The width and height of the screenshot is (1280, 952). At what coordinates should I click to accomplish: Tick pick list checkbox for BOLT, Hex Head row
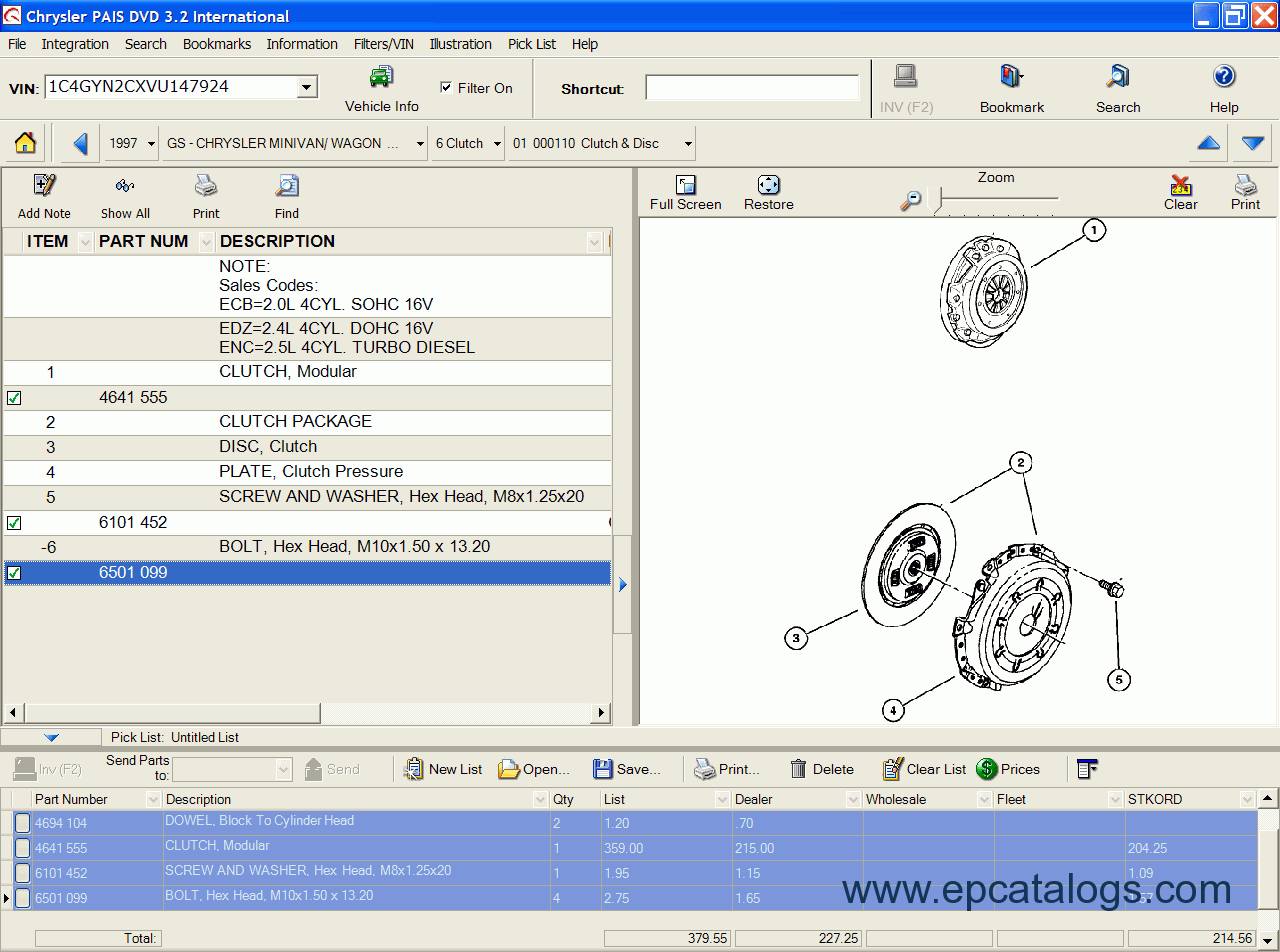(22, 897)
